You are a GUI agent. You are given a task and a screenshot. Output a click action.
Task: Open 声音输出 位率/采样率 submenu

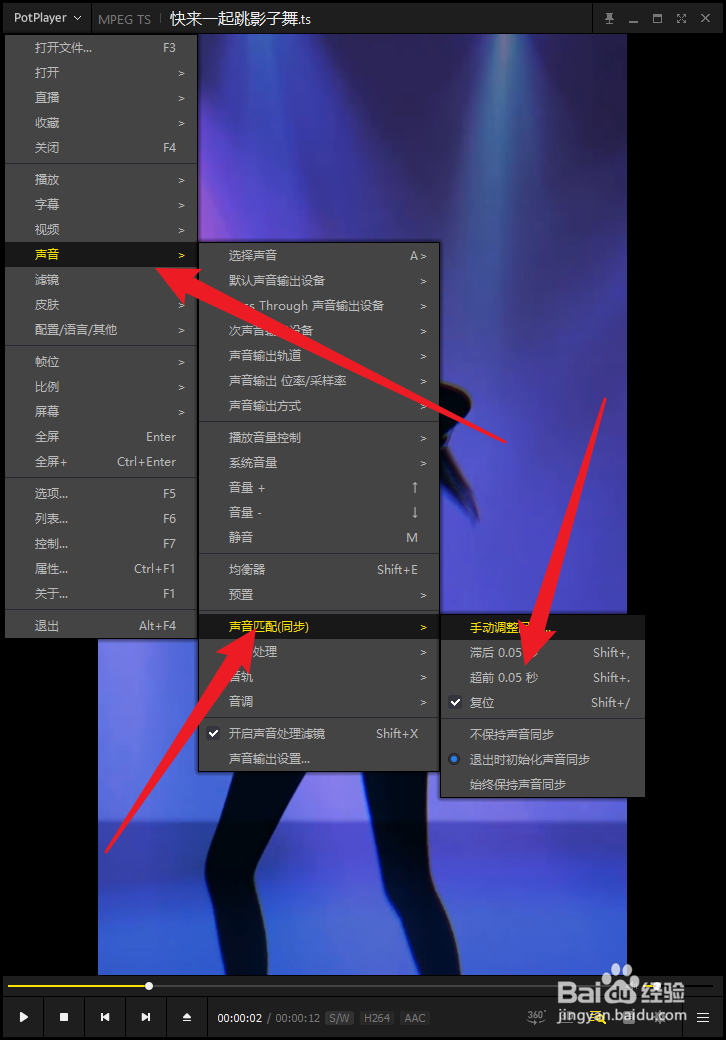pyautogui.click(x=319, y=381)
